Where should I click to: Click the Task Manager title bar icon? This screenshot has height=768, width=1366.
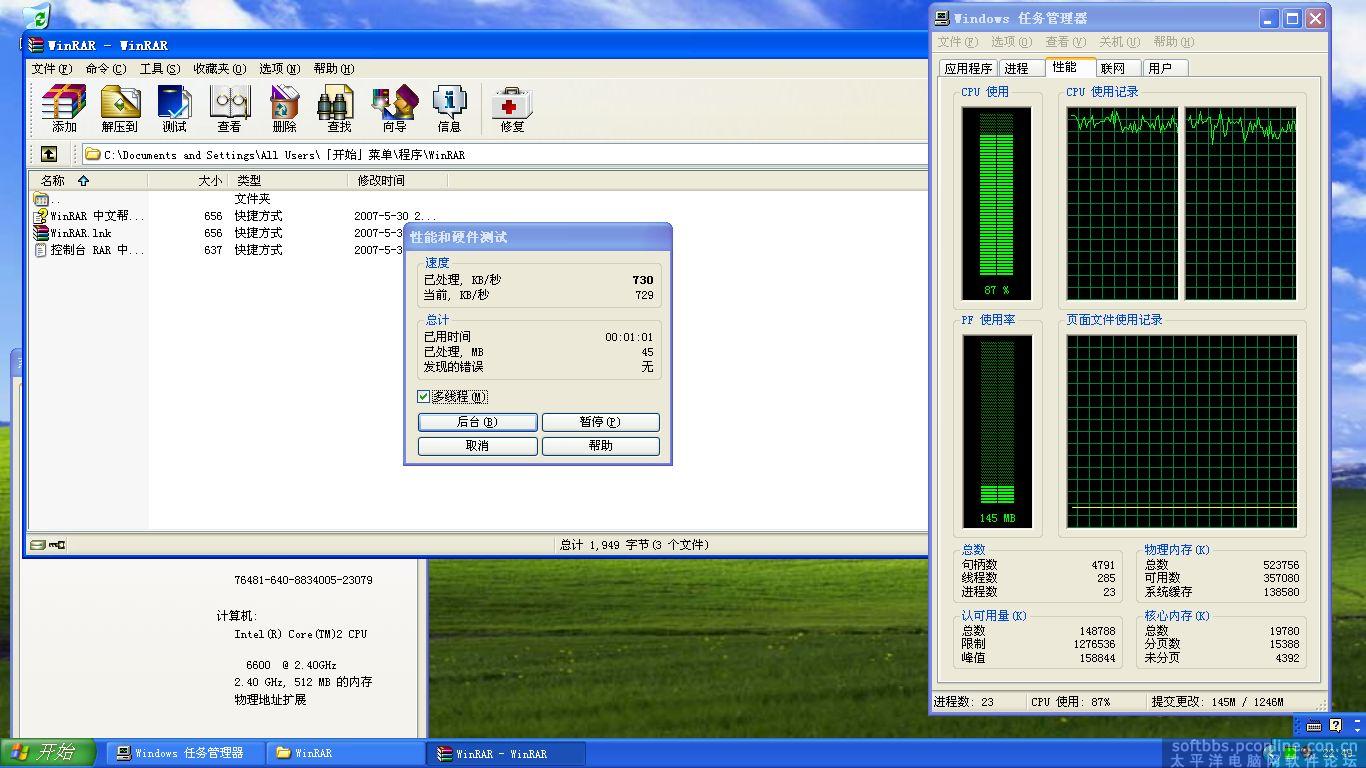942,18
